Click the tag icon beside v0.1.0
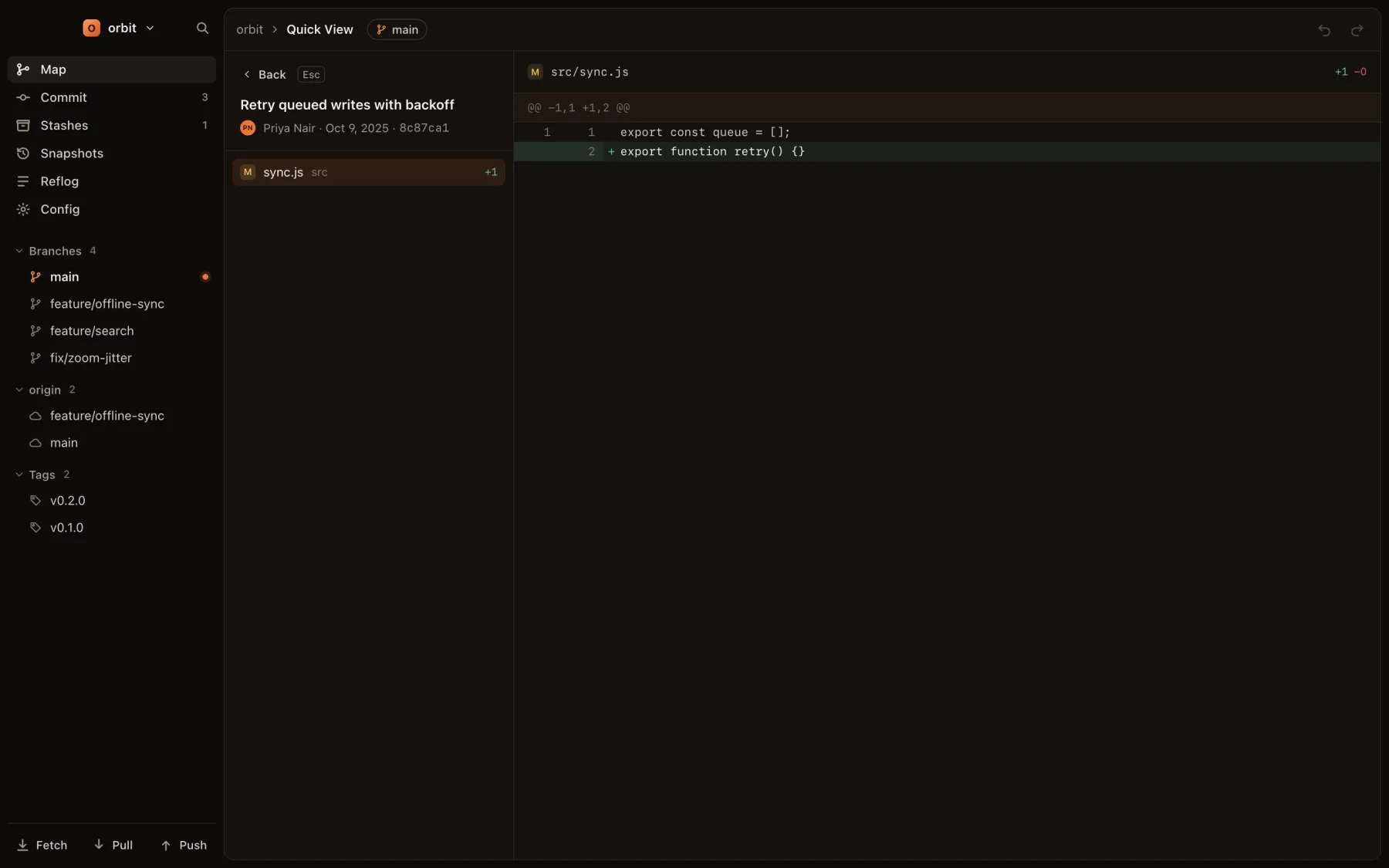This screenshot has width=1389, height=868. tap(35, 528)
